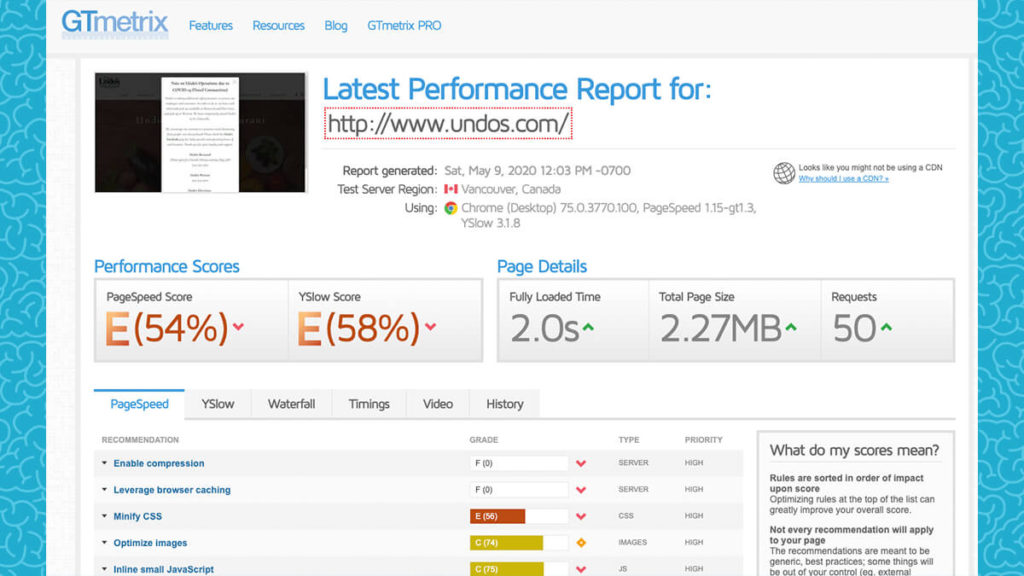Click the red arrow beside PageSpeed Score
The image size is (1024, 576).
pos(238,327)
